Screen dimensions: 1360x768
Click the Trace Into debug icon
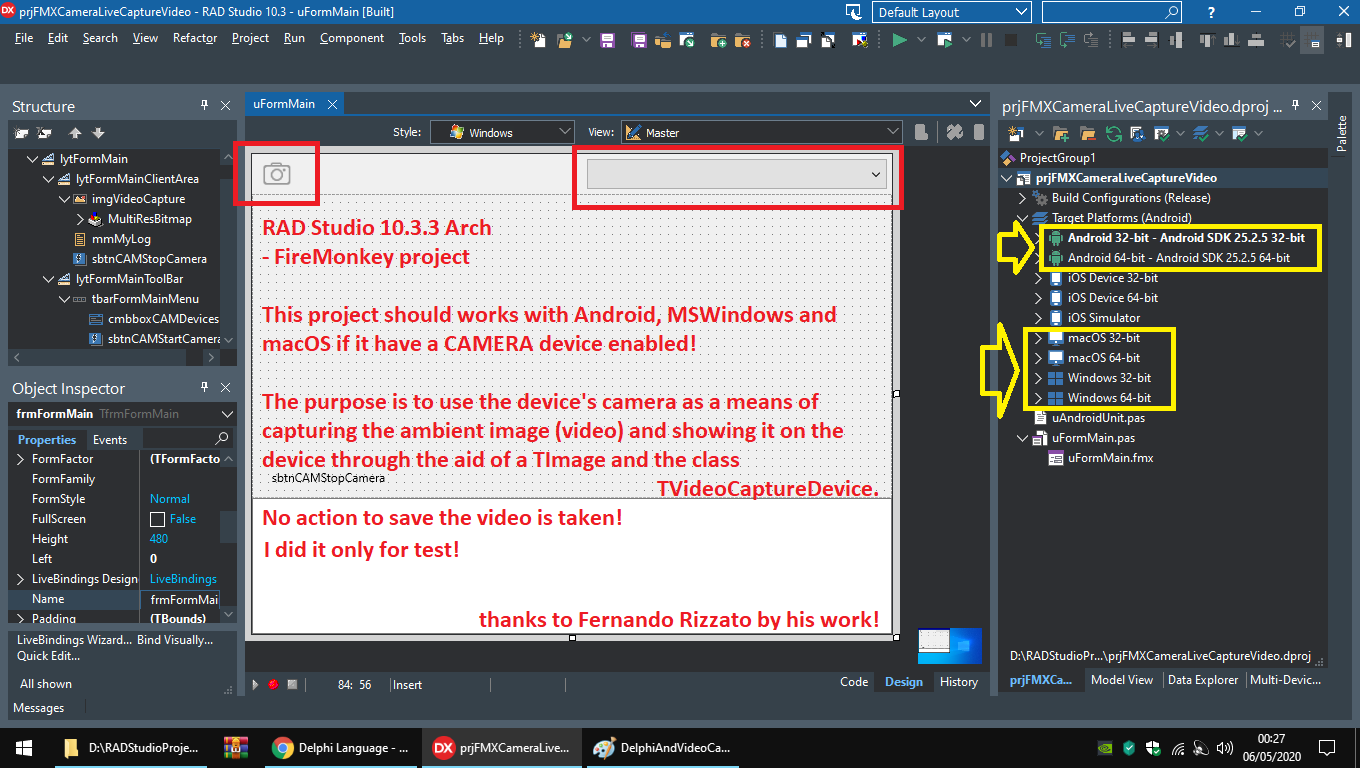[1043, 41]
